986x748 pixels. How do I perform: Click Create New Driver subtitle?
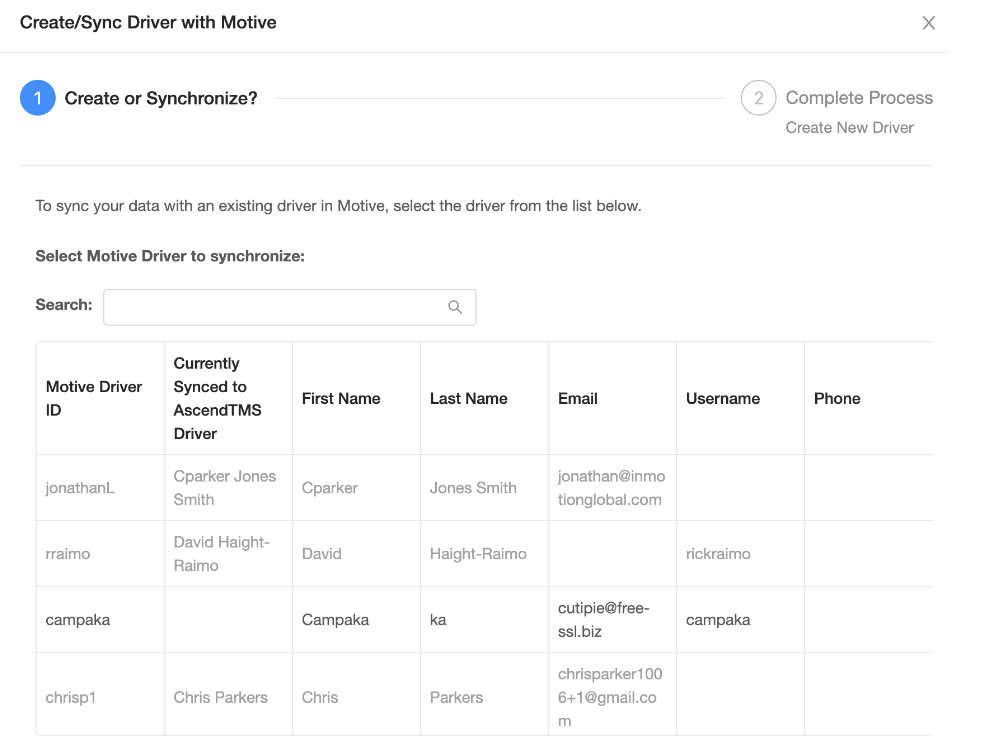click(x=850, y=128)
